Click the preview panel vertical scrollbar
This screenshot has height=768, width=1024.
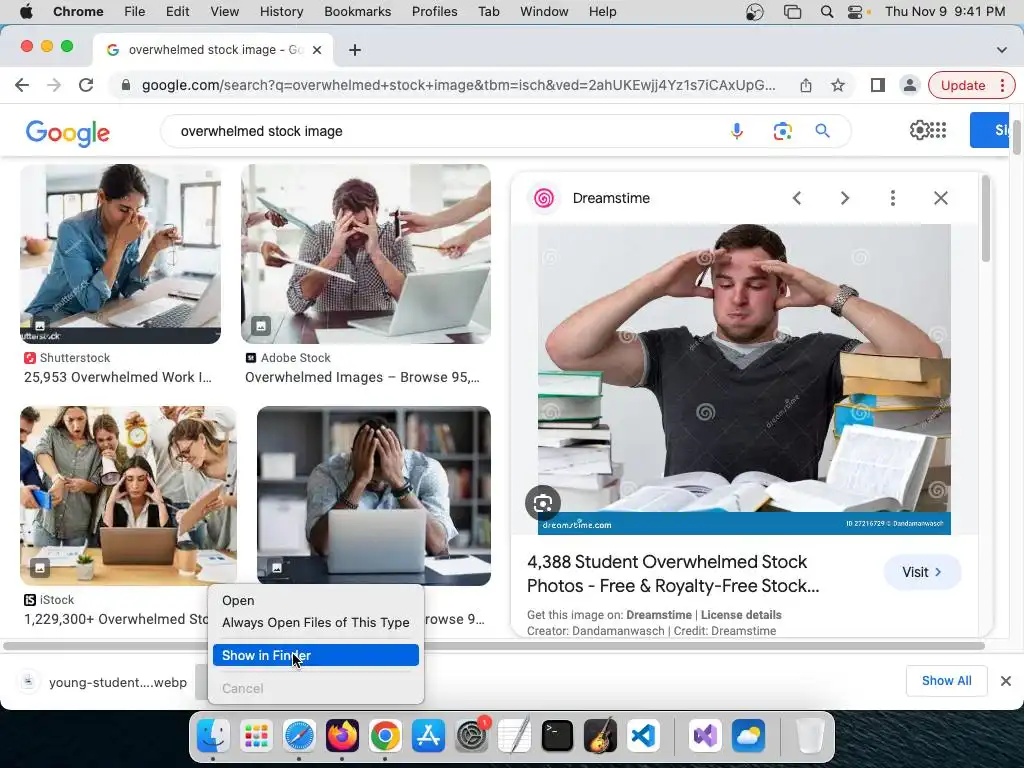click(985, 219)
